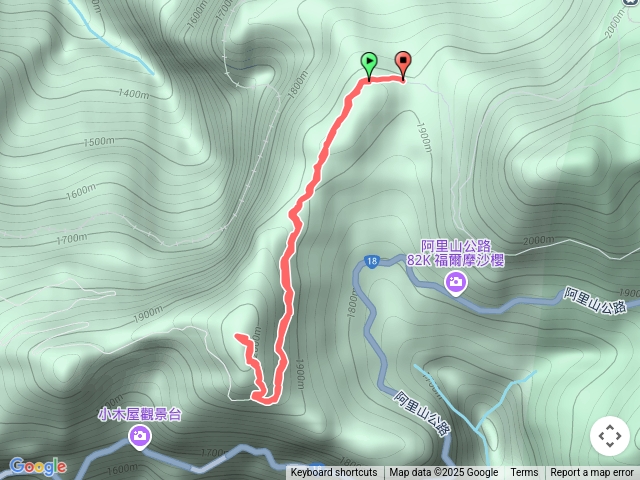Open the 小木屋觀景台 camera marker
The width and height of the screenshot is (640, 480).
click(x=140, y=438)
